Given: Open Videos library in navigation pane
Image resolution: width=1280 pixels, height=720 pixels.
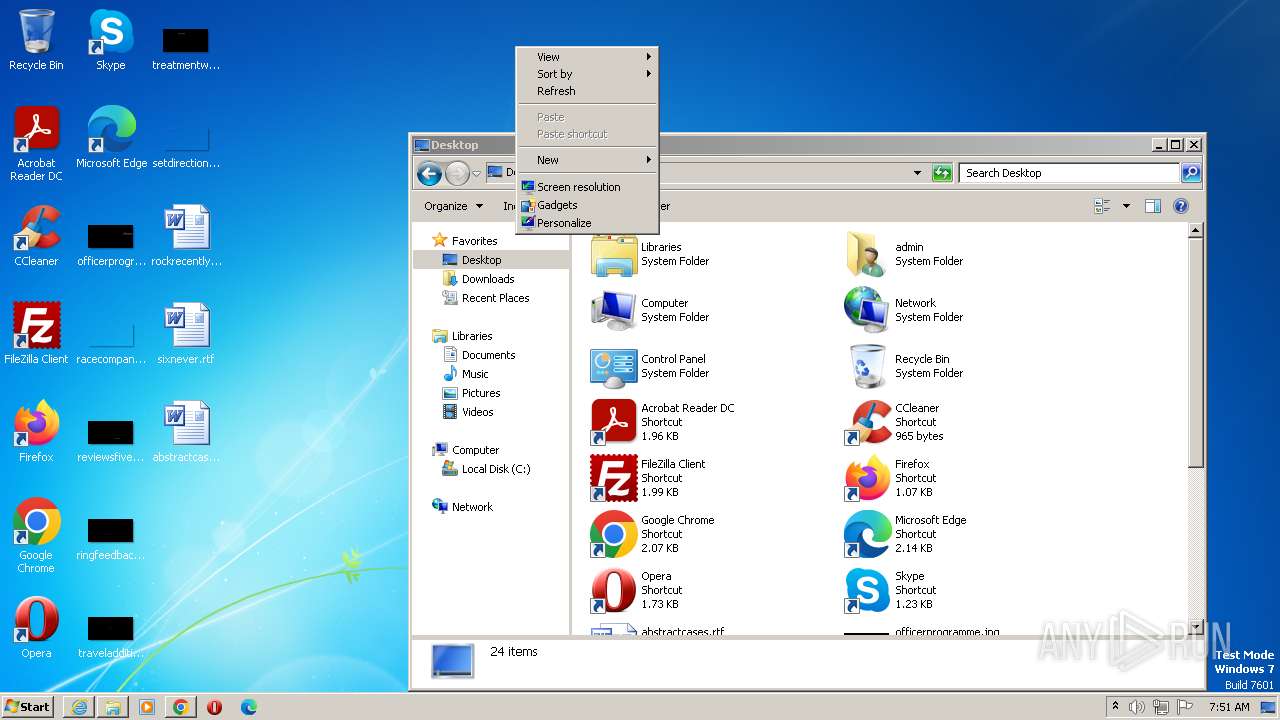Looking at the screenshot, I should pyautogui.click(x=477, y=412).
